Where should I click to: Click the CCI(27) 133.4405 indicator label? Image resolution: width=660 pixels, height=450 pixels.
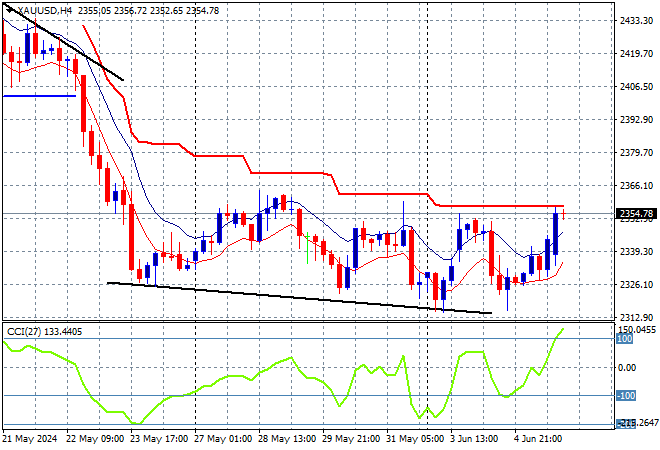[x=45, y=332]
